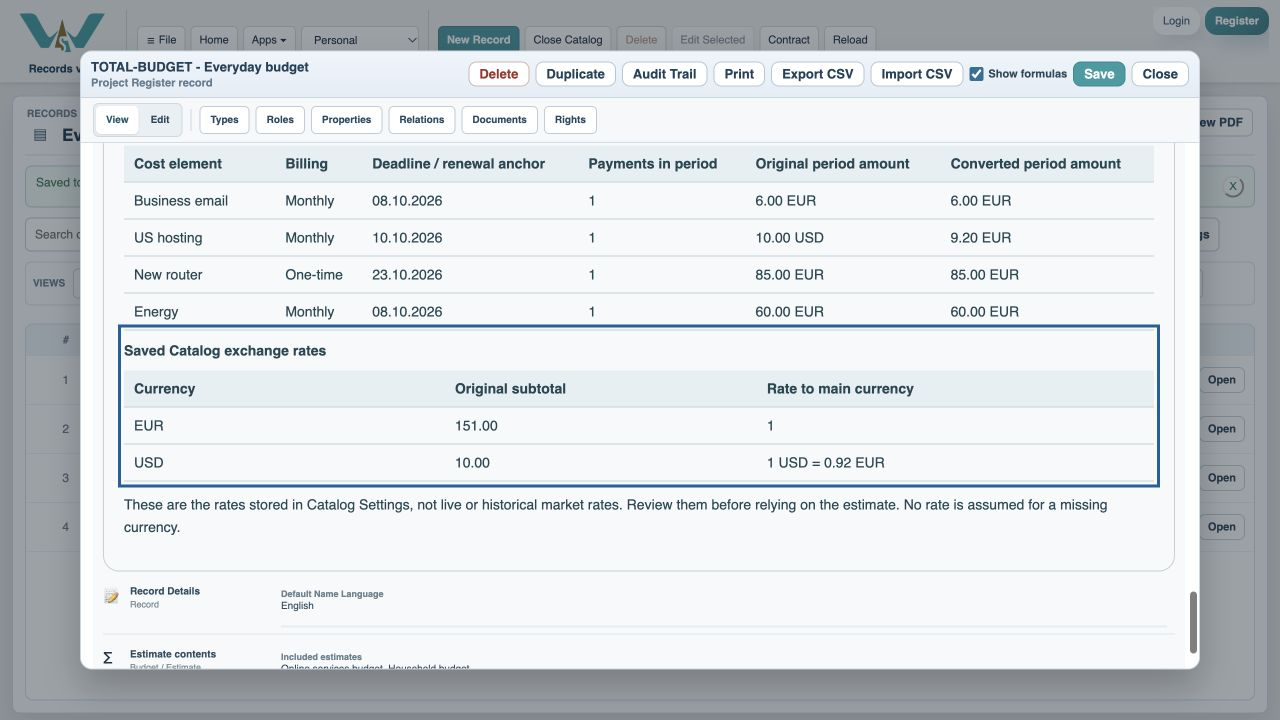The width and height of the screenshot is (1280, 720).
Task: Duplicate this record
Action: 576,74
